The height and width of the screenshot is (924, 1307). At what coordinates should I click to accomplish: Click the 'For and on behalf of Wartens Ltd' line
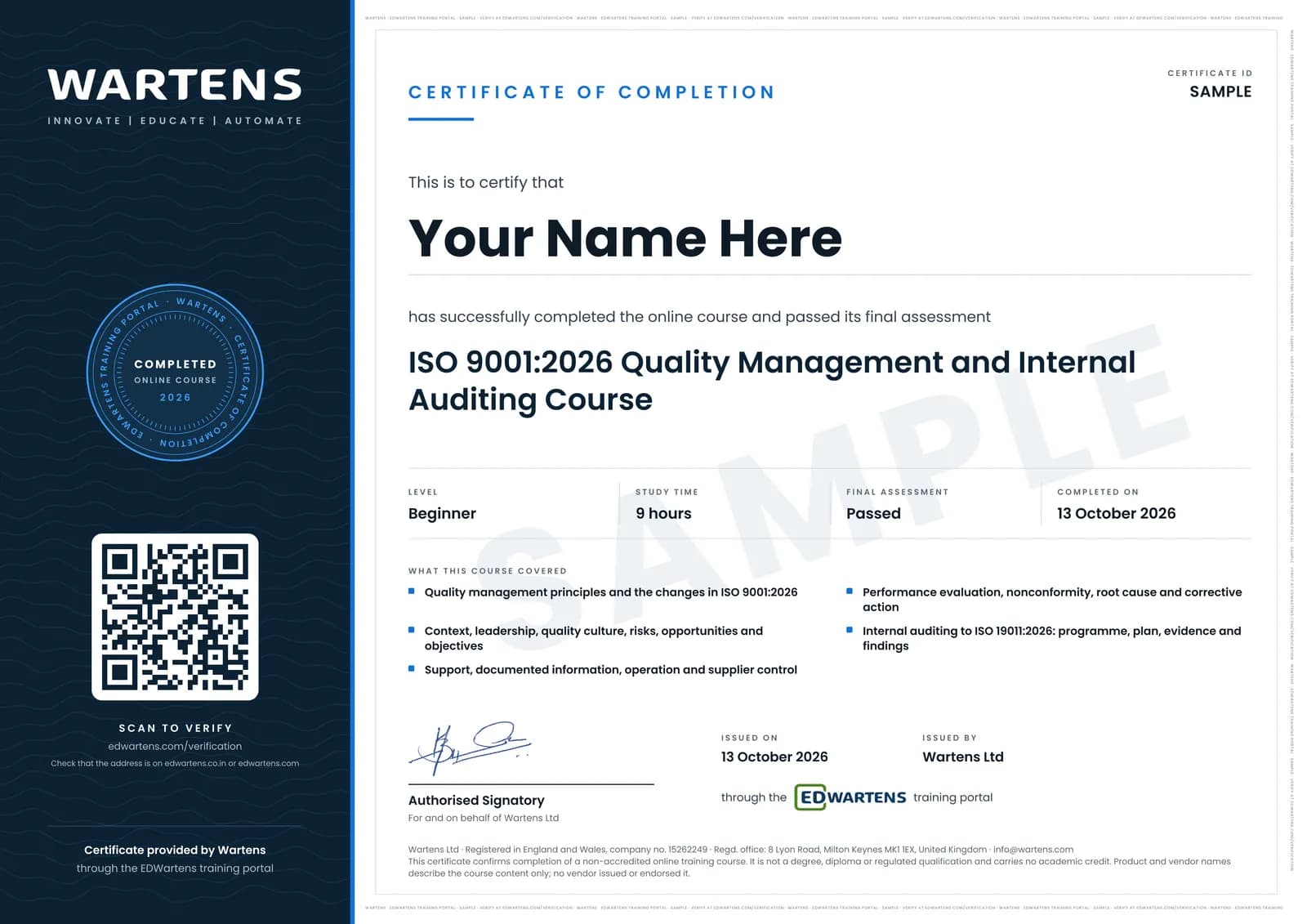pyautogui.click(x=484, y=818)
